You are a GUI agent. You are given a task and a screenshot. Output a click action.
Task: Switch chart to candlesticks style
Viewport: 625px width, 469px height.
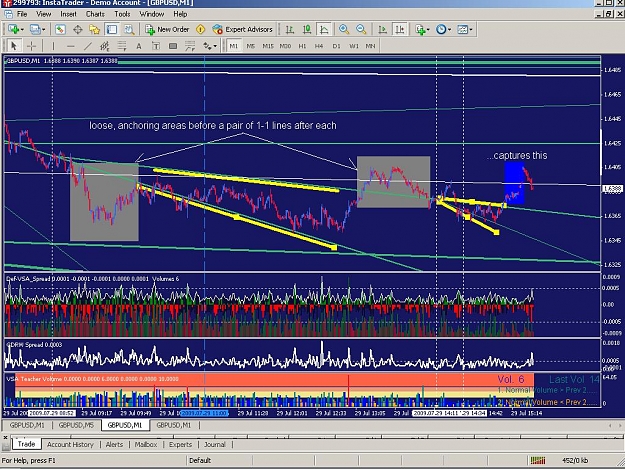(307, 29)
